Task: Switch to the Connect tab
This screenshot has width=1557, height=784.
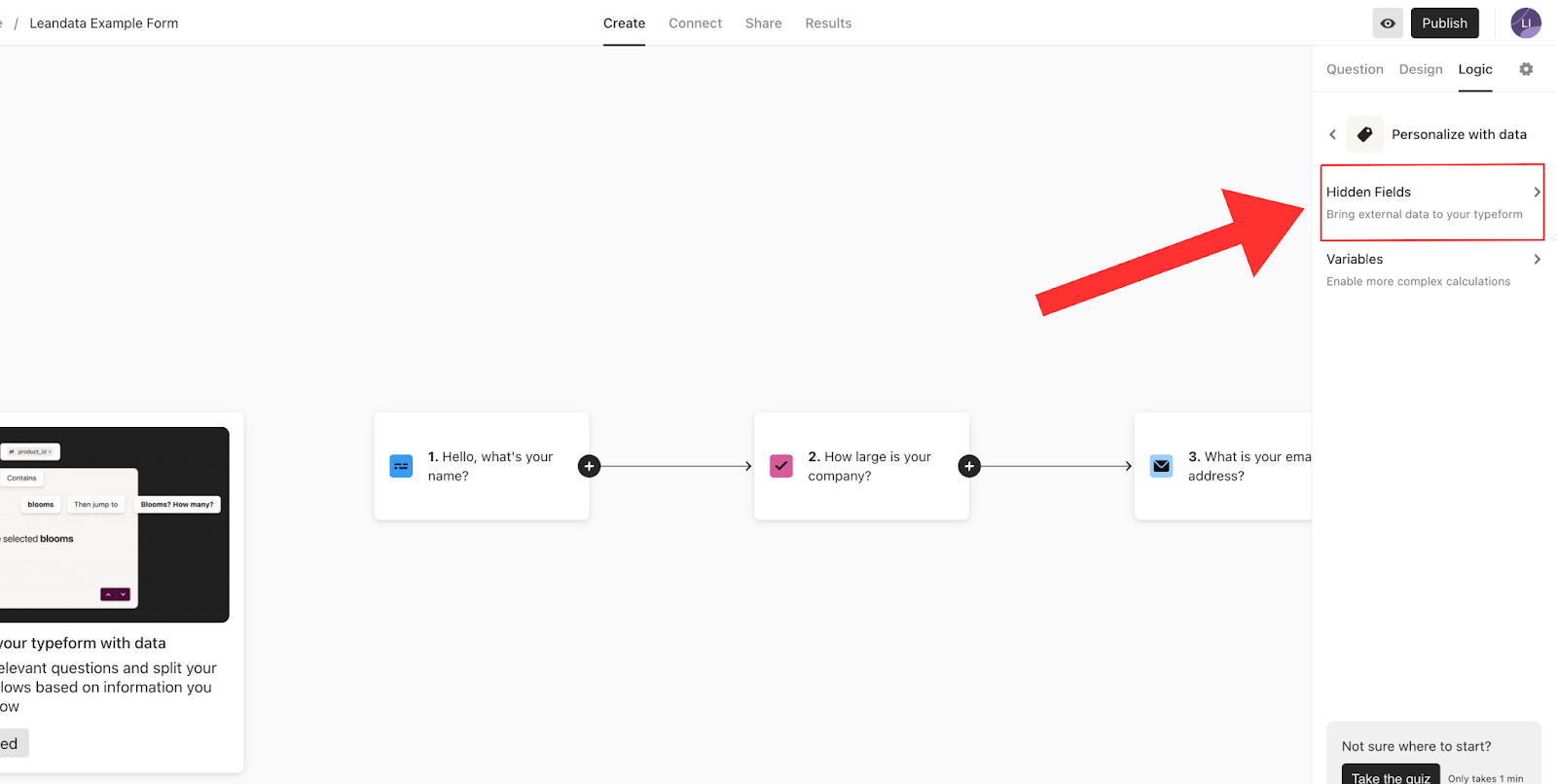Action: coord(695,23)
